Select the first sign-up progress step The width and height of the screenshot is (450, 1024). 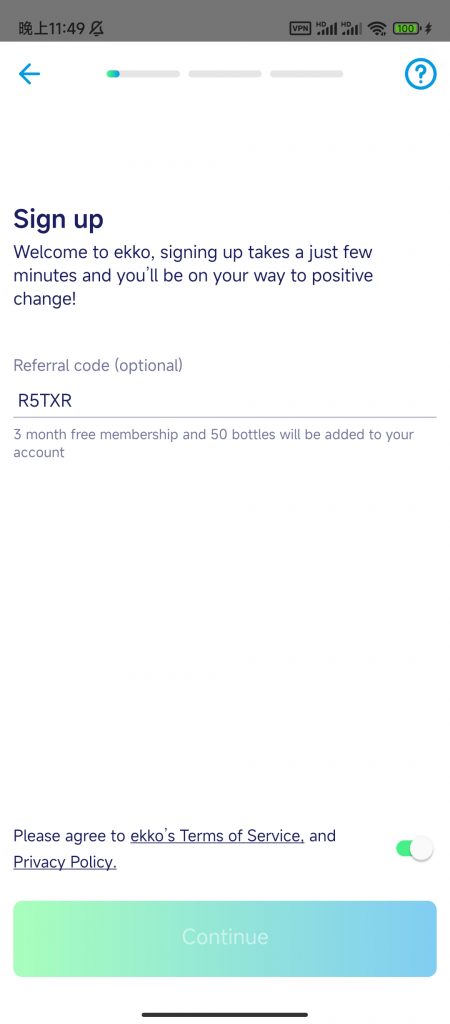click(x=143, y=74)
